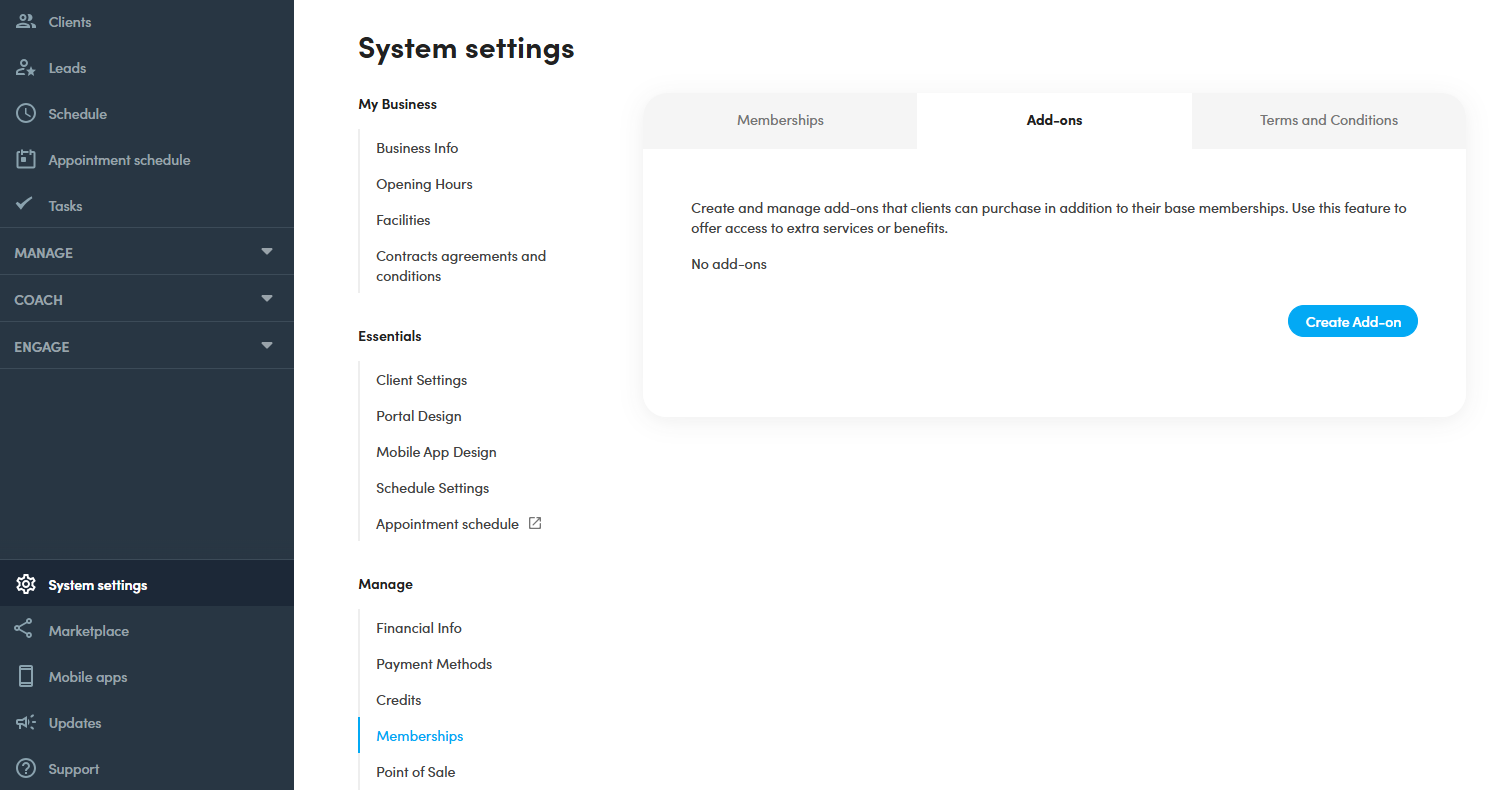1491x790 pixels.
Task: Go to Opening Hours settings
Action: 424,184
